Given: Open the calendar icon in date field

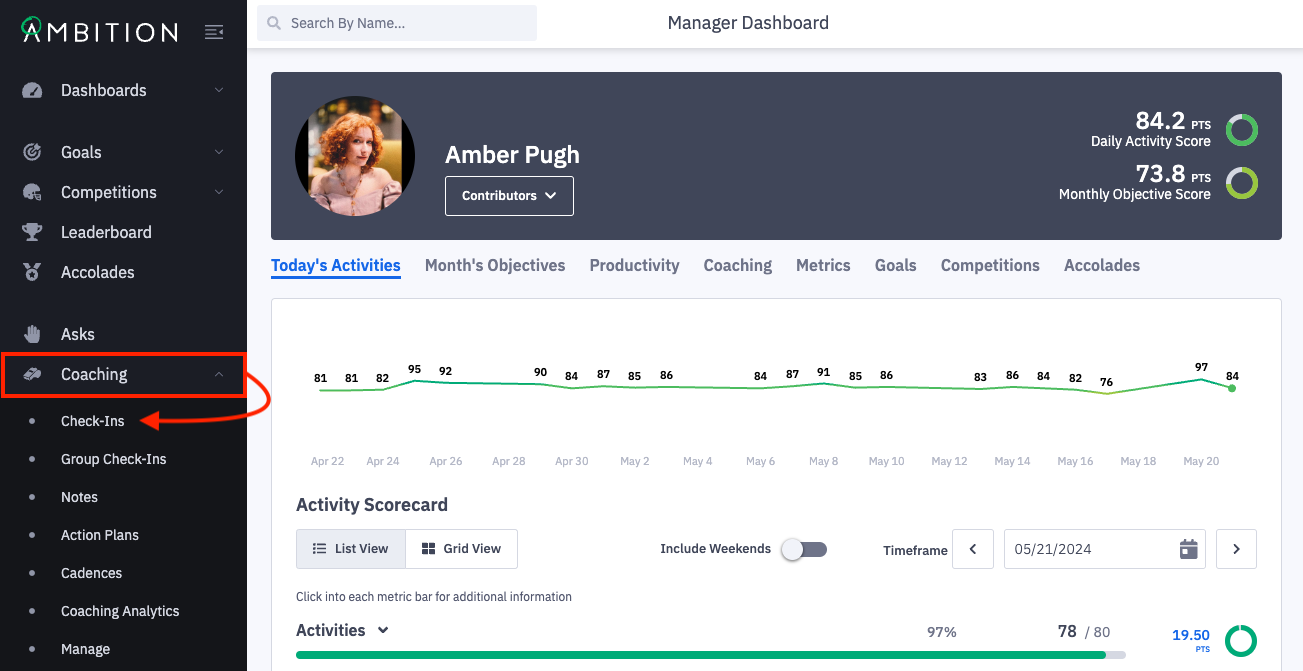Looking at the screenshot, I should click(x=1188, y=549).
